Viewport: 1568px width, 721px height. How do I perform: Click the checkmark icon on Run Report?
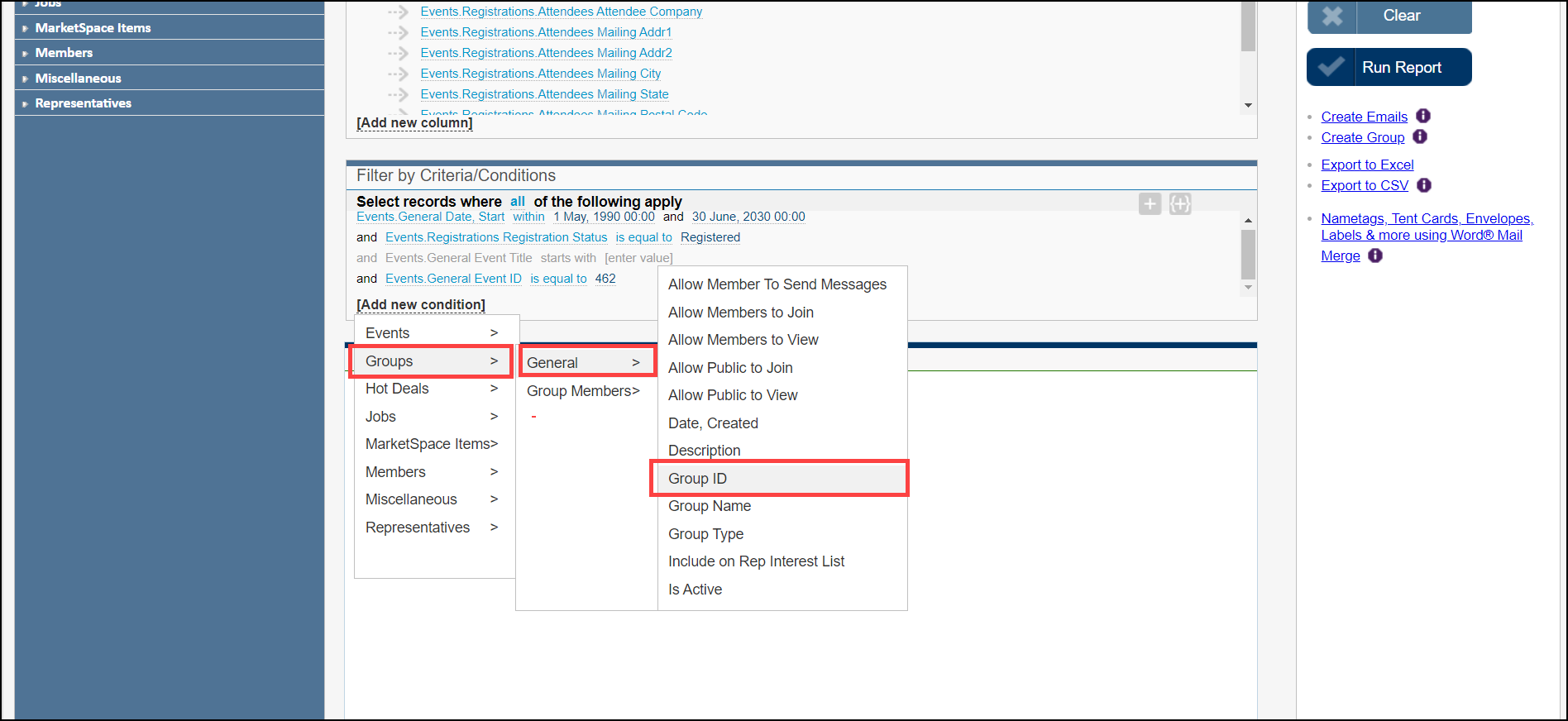(x=1331, y=67)
